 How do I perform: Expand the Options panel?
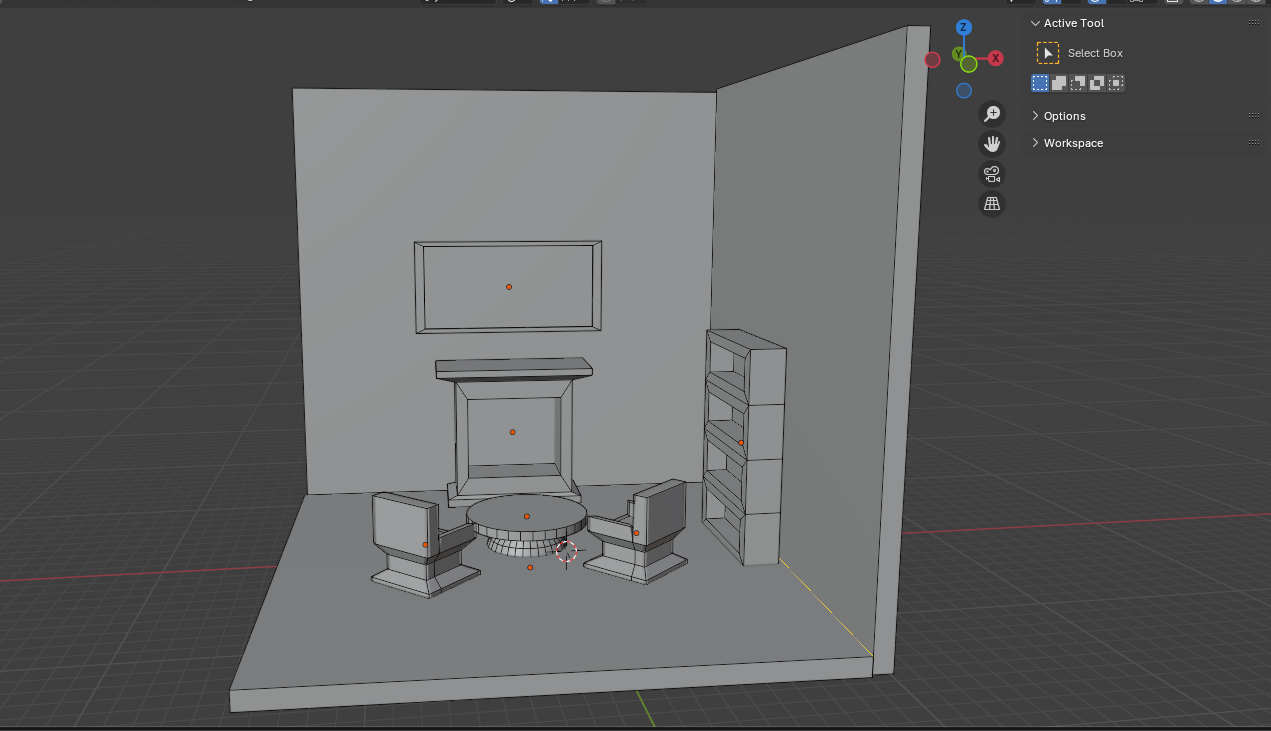1035,116
